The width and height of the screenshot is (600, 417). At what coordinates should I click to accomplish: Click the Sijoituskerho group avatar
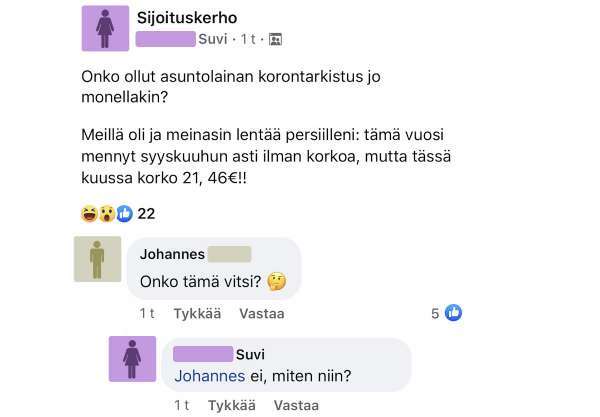105,27
